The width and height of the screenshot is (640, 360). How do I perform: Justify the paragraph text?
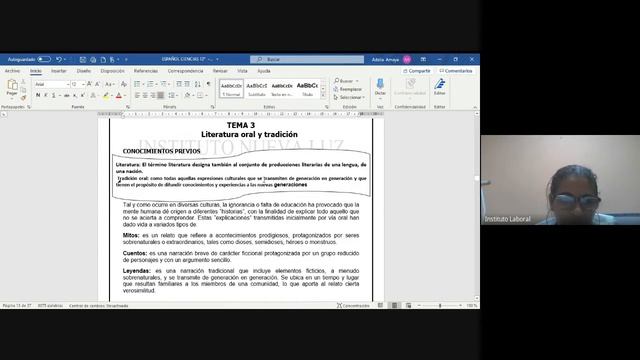click(x=160, y=95)
